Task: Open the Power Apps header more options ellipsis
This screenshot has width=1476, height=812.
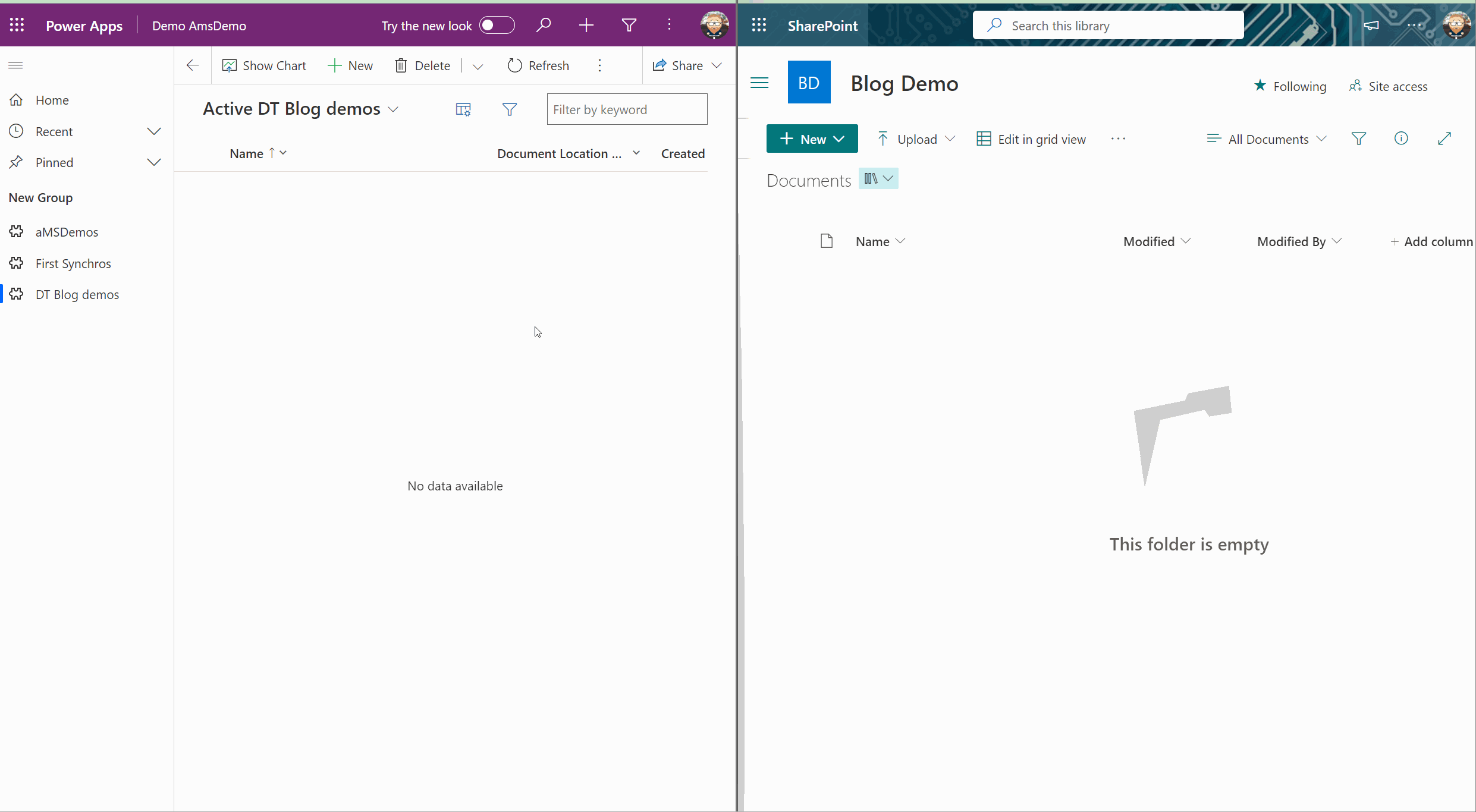Action: tap(670, 25)
